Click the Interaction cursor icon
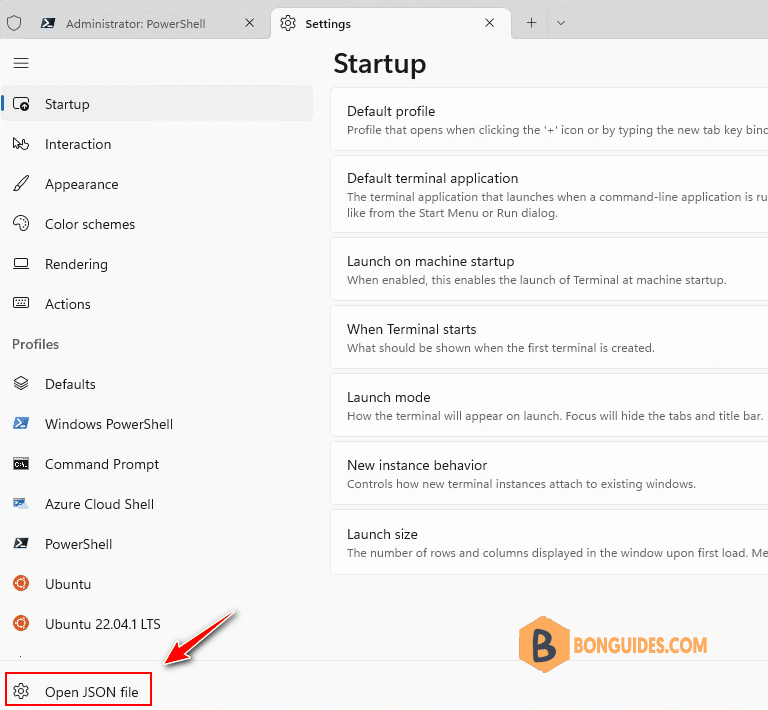This screenshot has width=768, height=710. (21, 144)
